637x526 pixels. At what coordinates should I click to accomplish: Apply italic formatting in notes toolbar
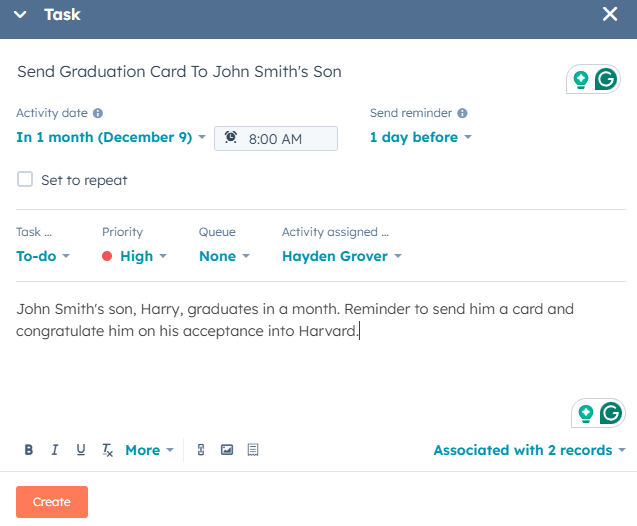pos(55,450)
